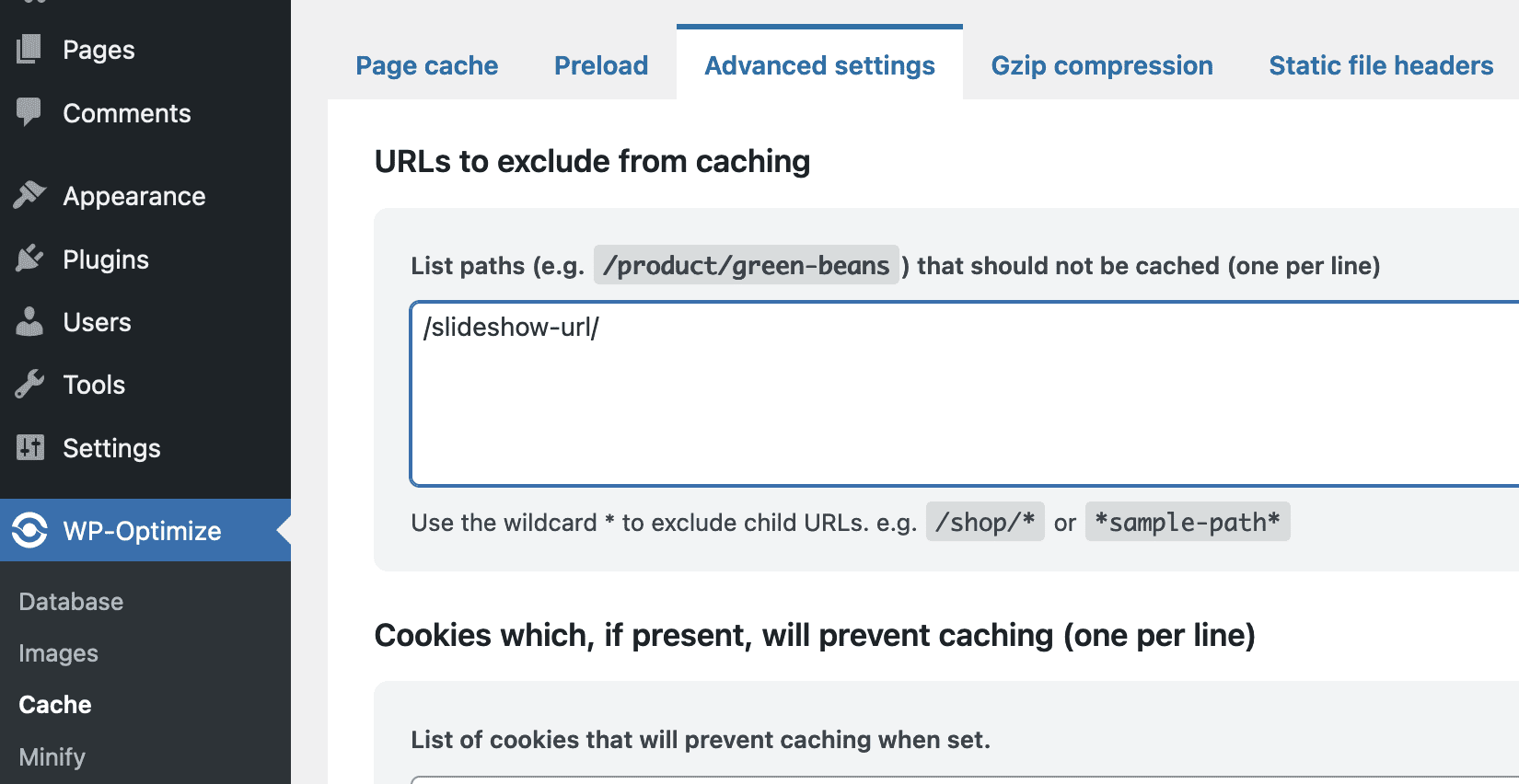
Task: Select the Cache submenu item
Action: click(x=55, y=705)
